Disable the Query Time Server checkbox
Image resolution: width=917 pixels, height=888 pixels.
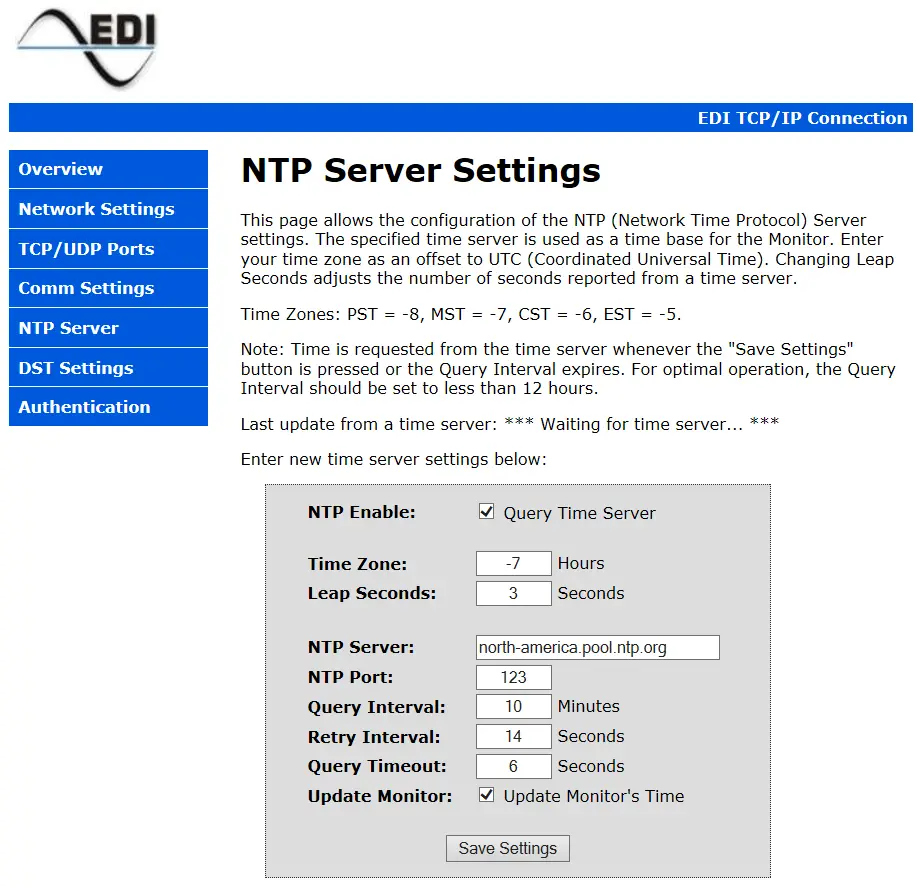click(486, 511)
